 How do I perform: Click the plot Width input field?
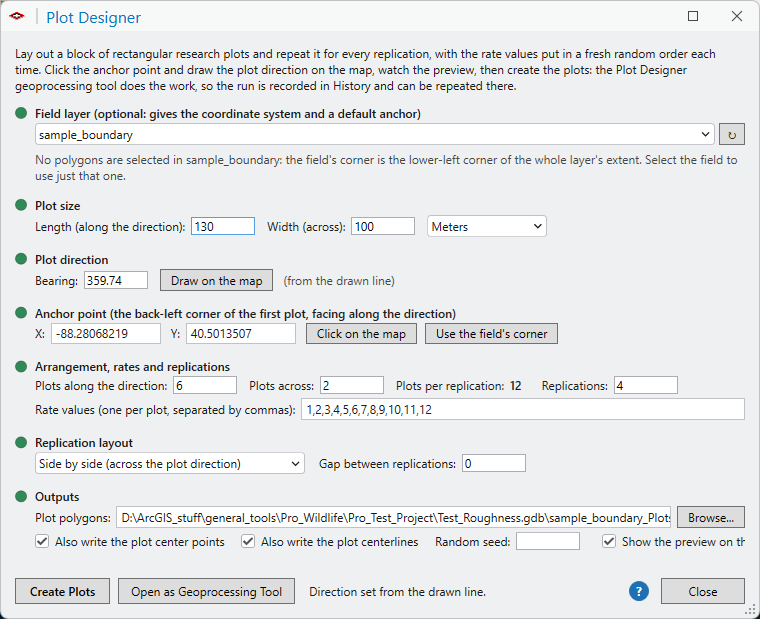pos(383,226)
